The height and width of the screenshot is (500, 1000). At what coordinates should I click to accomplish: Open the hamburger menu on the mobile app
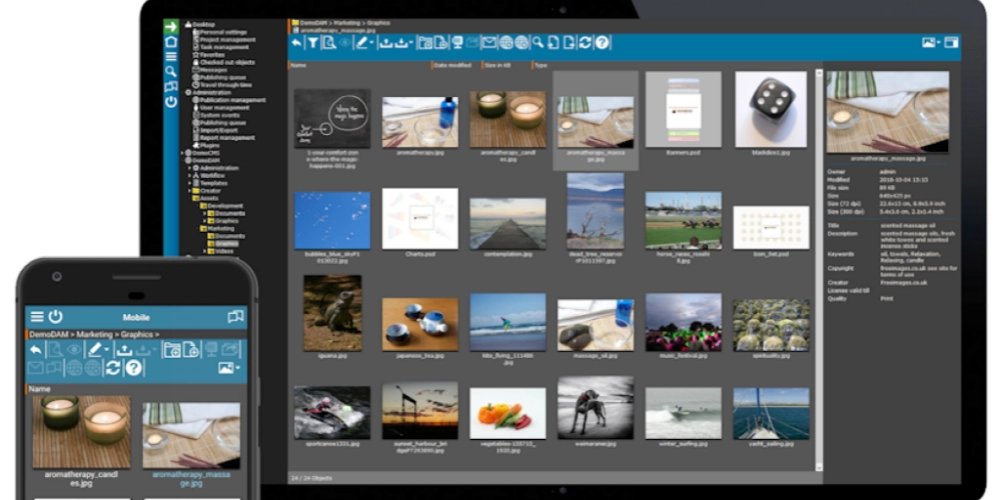tap(37, 316)
